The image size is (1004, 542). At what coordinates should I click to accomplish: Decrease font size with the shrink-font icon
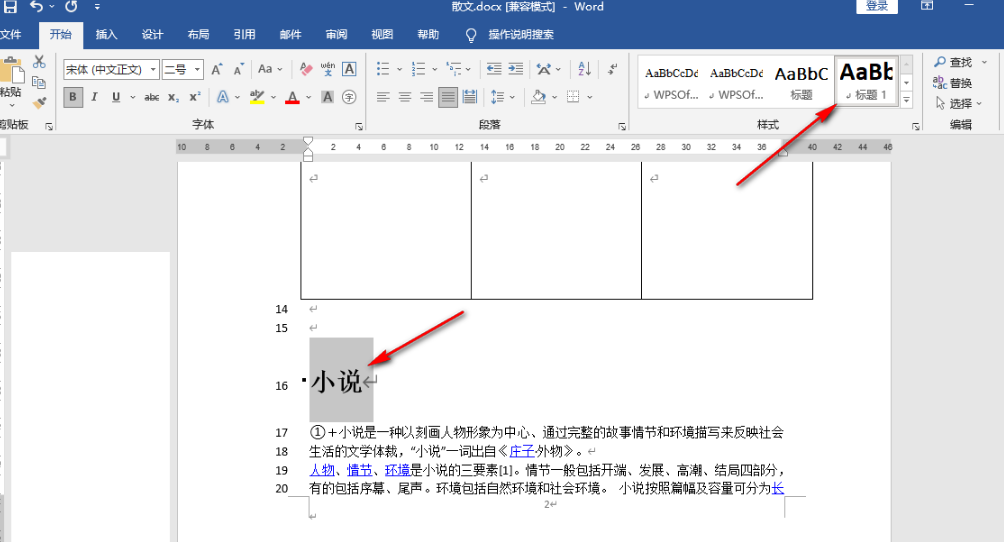pyautogui.click(x=239, y=69)
